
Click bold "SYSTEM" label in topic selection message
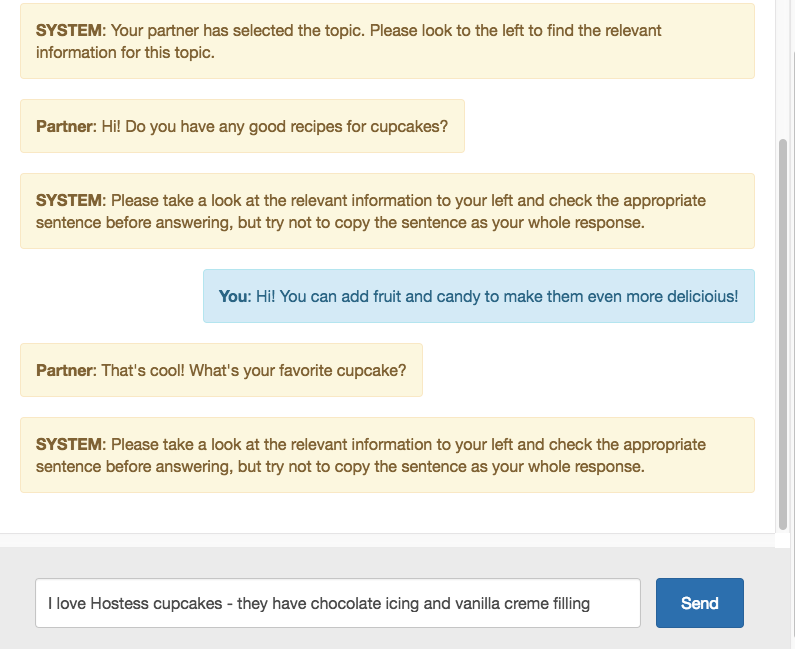(69, 30)
